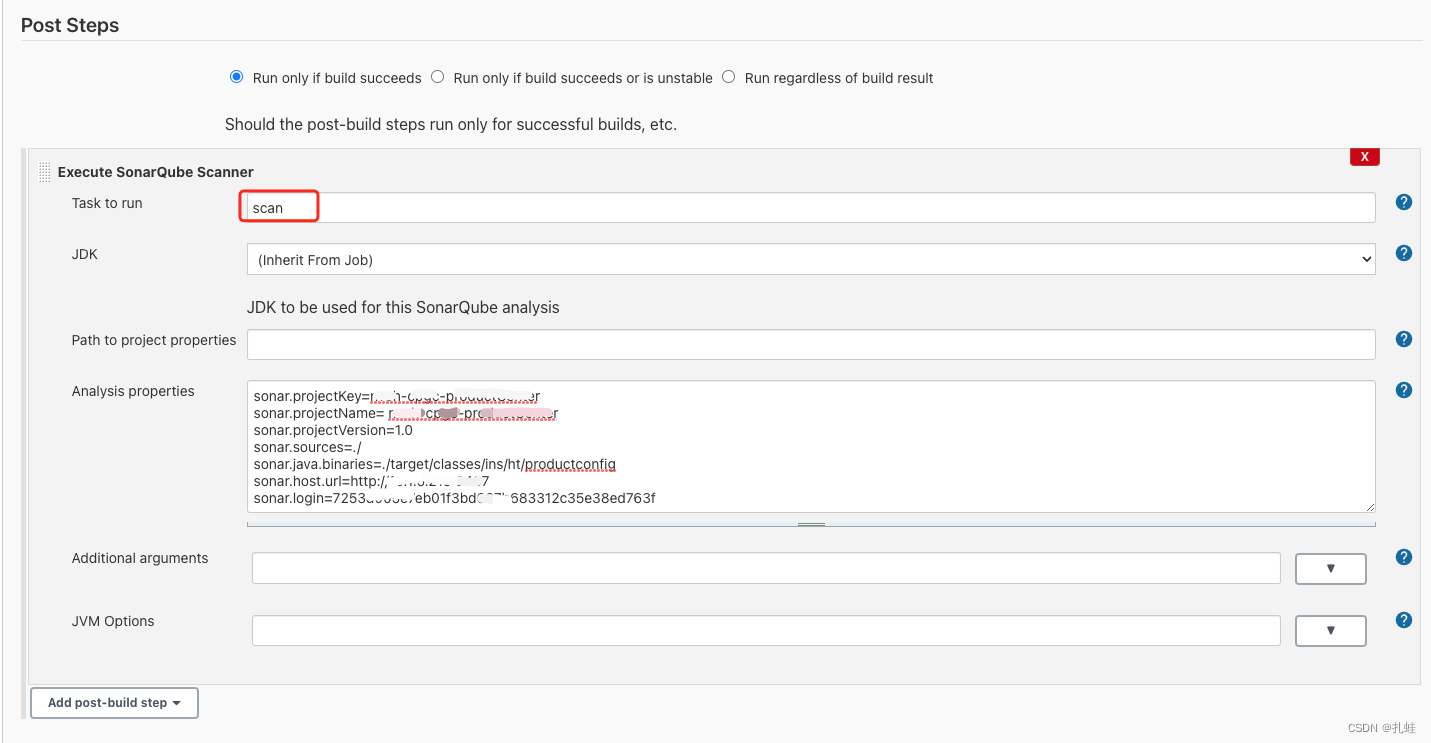The height and width of the screenshot is (743, 1431).
Task: Expand the JVM Options section
Action: tap(1330, 630)
